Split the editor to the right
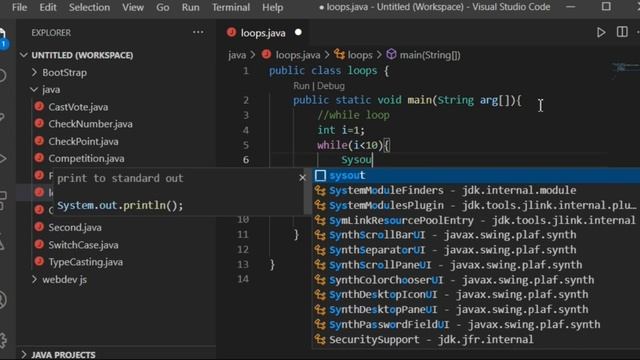The image size is (640, 360). coord(622,32)
